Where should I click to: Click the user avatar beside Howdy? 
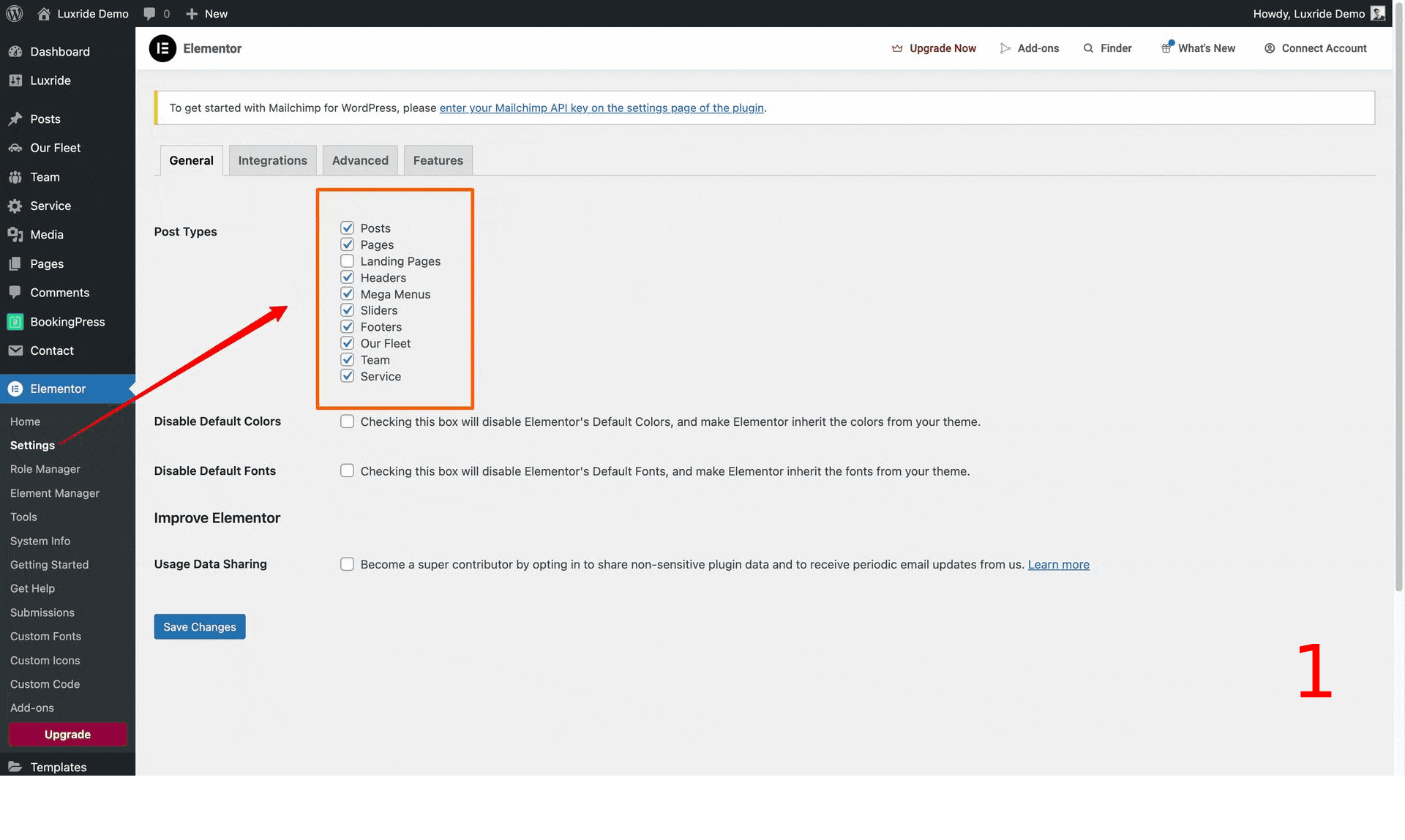click(1377, 13)
